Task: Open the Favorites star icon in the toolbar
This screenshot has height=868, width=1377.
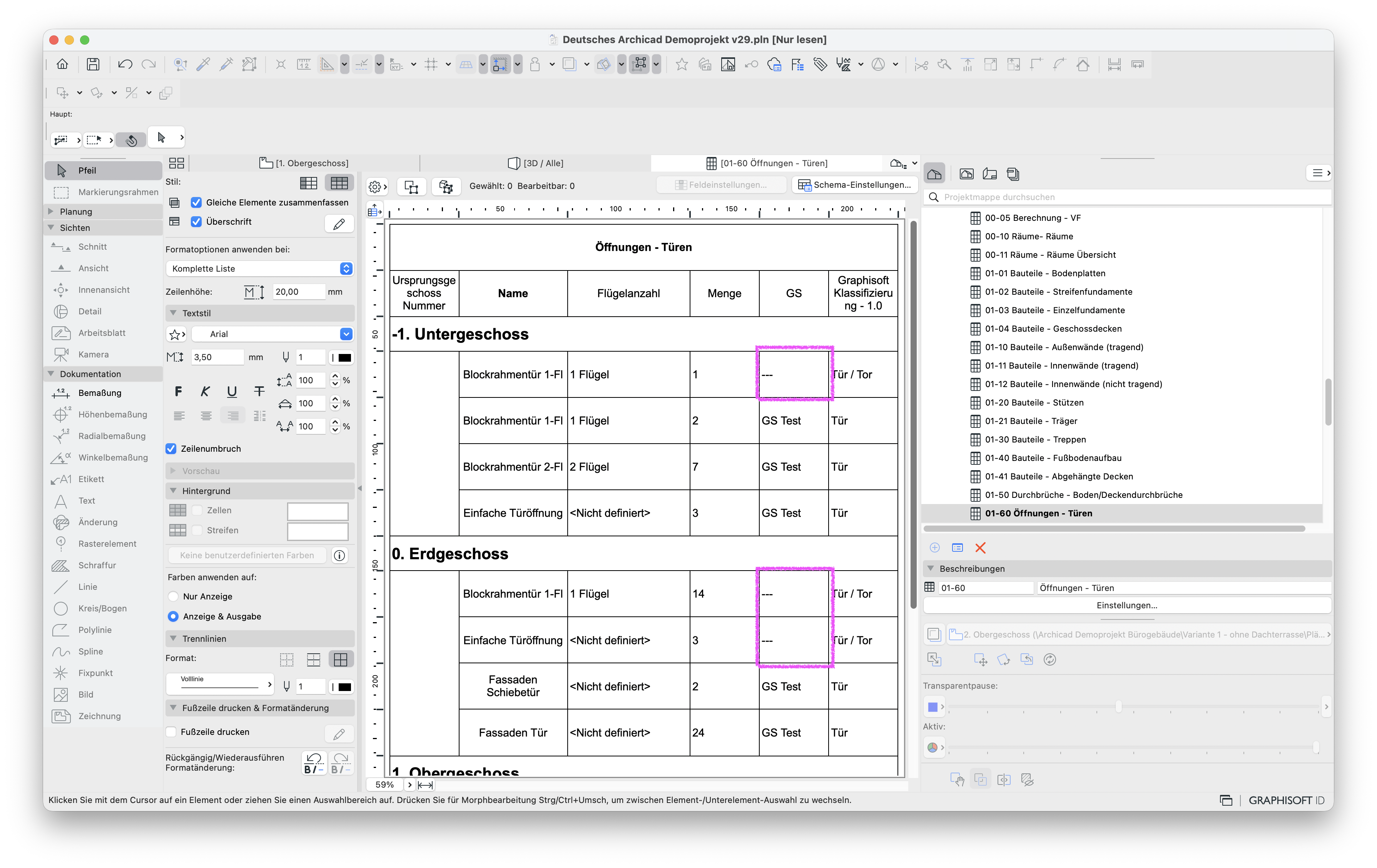Action: 681,64
